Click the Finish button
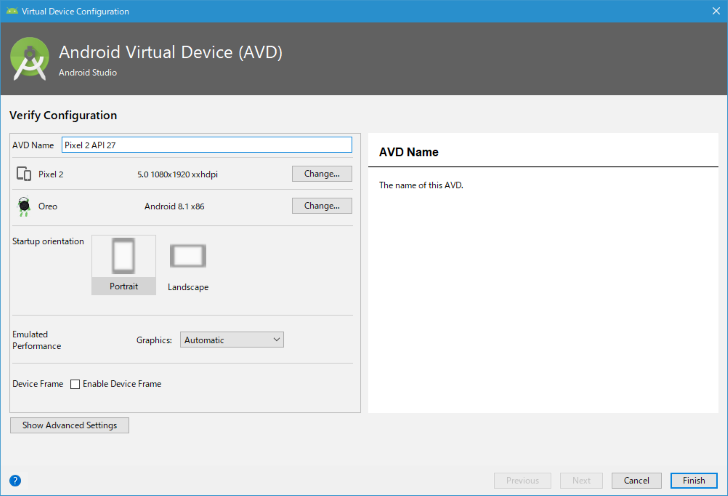This screenshot has width=728, height=496. click(x=694, y=481)
